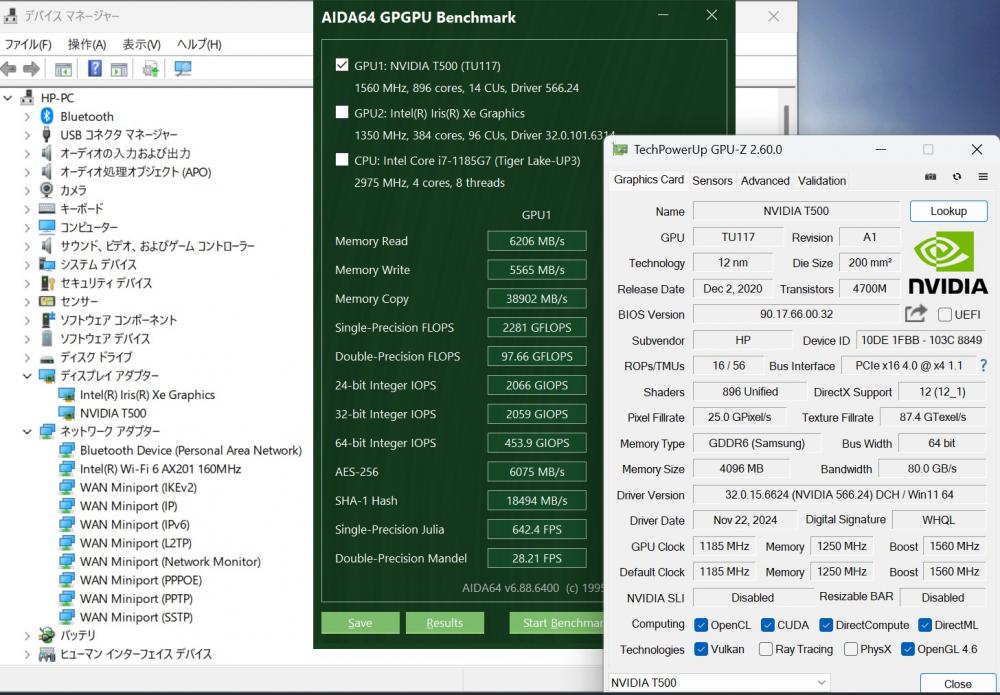This screenshot has height=695, width=1000.
Task: Uncheck GPU1 NVIDIA T500 checkbox
Action: pos(342,66)
